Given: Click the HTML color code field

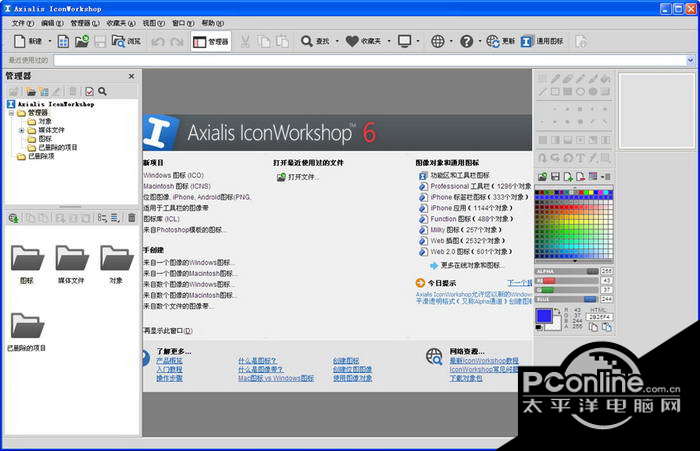Looking at the screenshot, I should 600,317.
